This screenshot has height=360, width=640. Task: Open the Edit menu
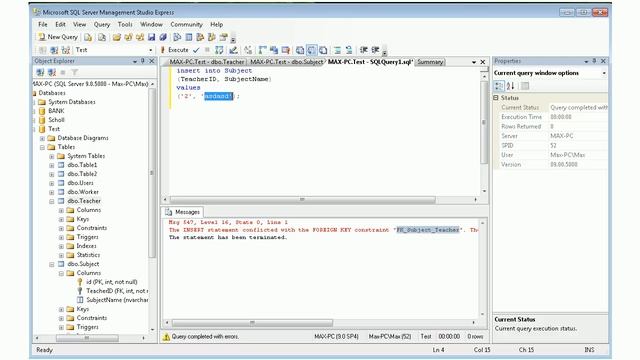click(x=60, y=24)
